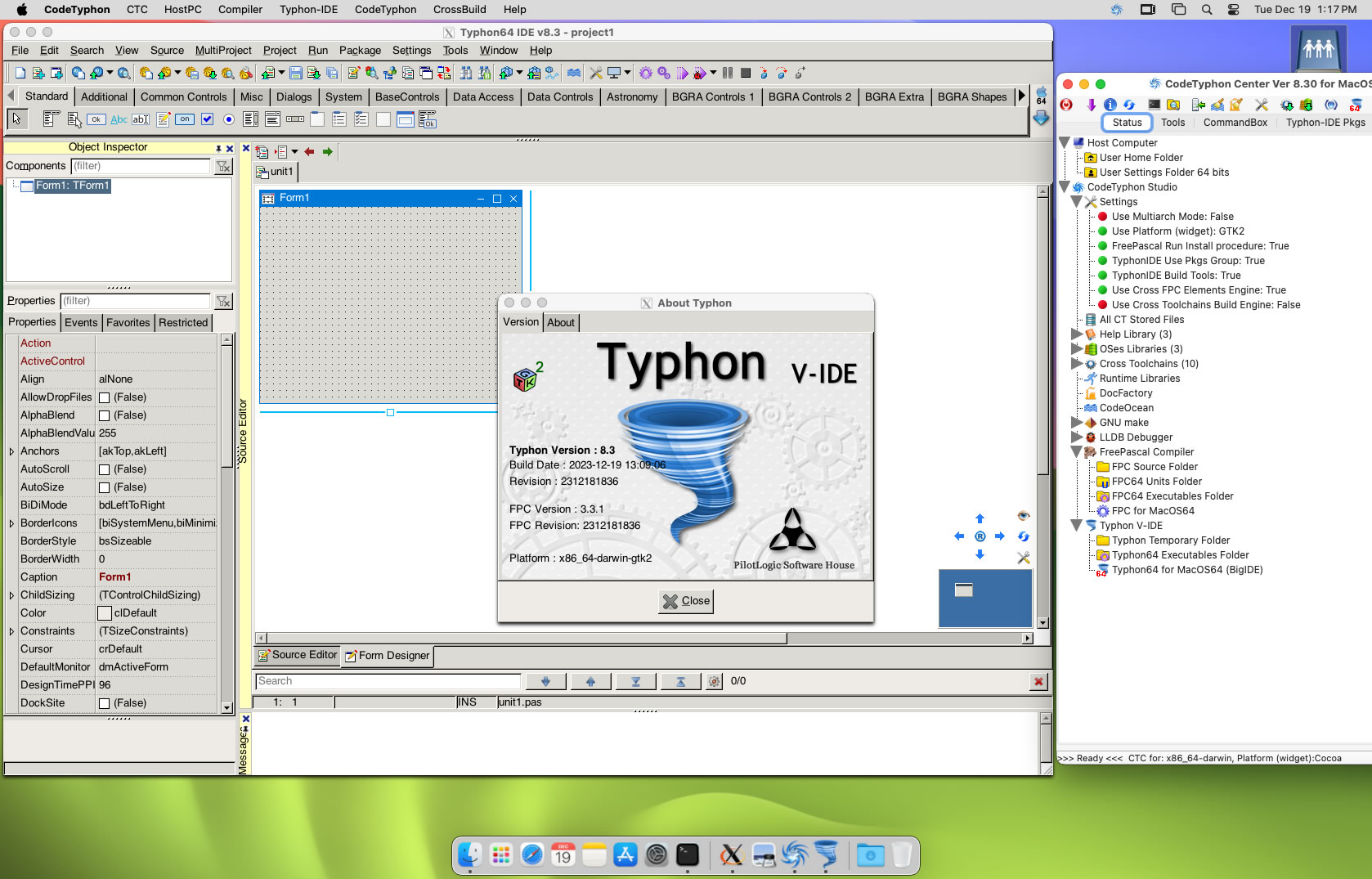The width and height of the screenshot is (1372, 879).
Task: Switch to the Events tab in Object Inspector
Action: (81, 323)
